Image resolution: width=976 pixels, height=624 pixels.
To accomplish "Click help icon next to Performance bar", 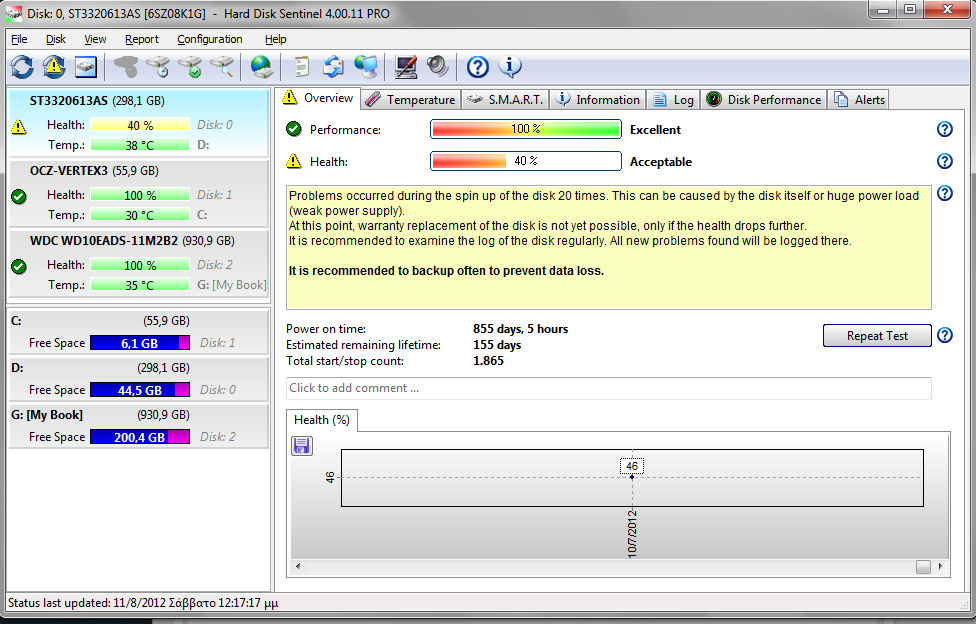I will pyautogui.click(x=945, y=130).
